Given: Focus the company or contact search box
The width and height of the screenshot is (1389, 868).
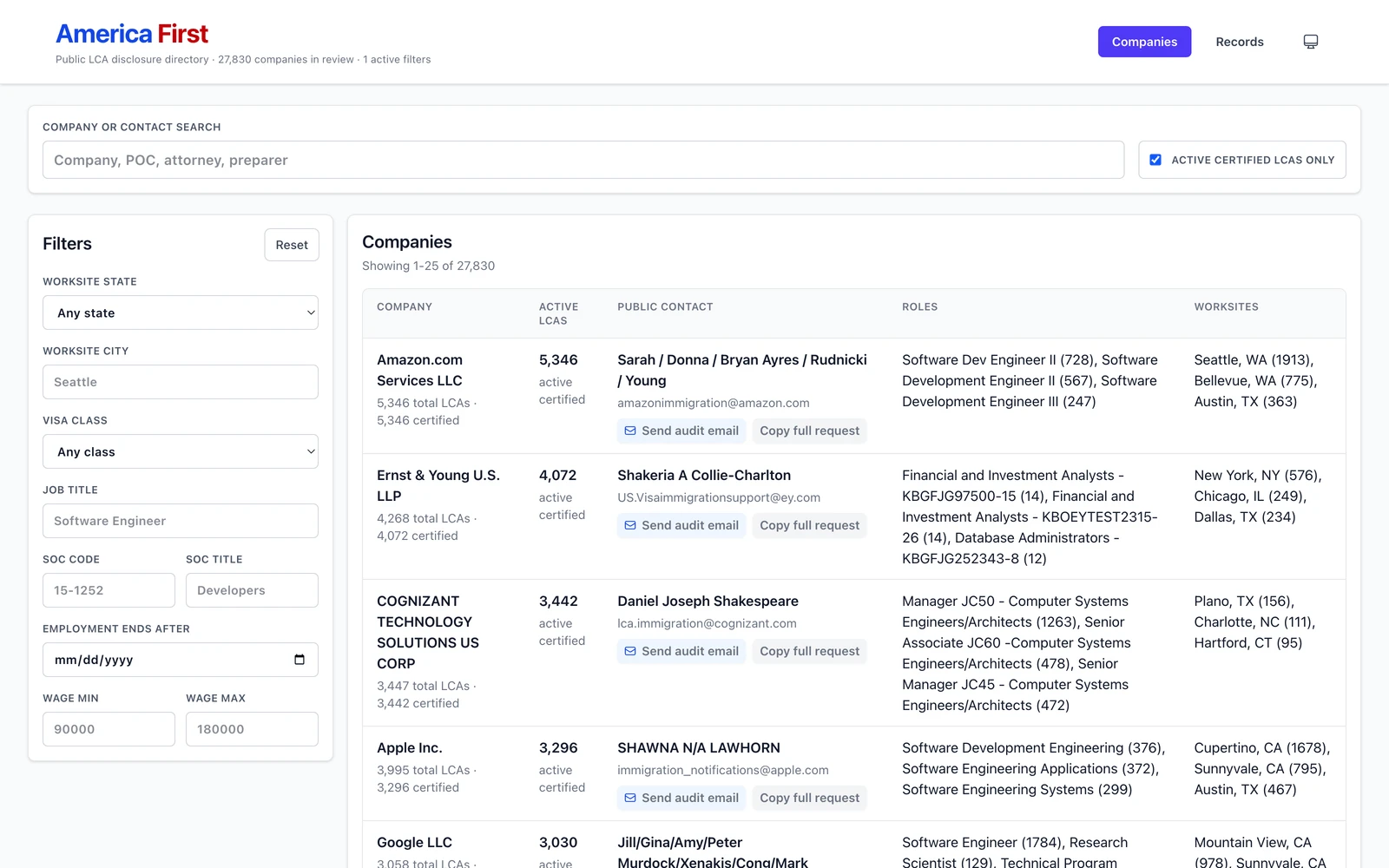Looking at the screenshot, I should click(583, 160).
